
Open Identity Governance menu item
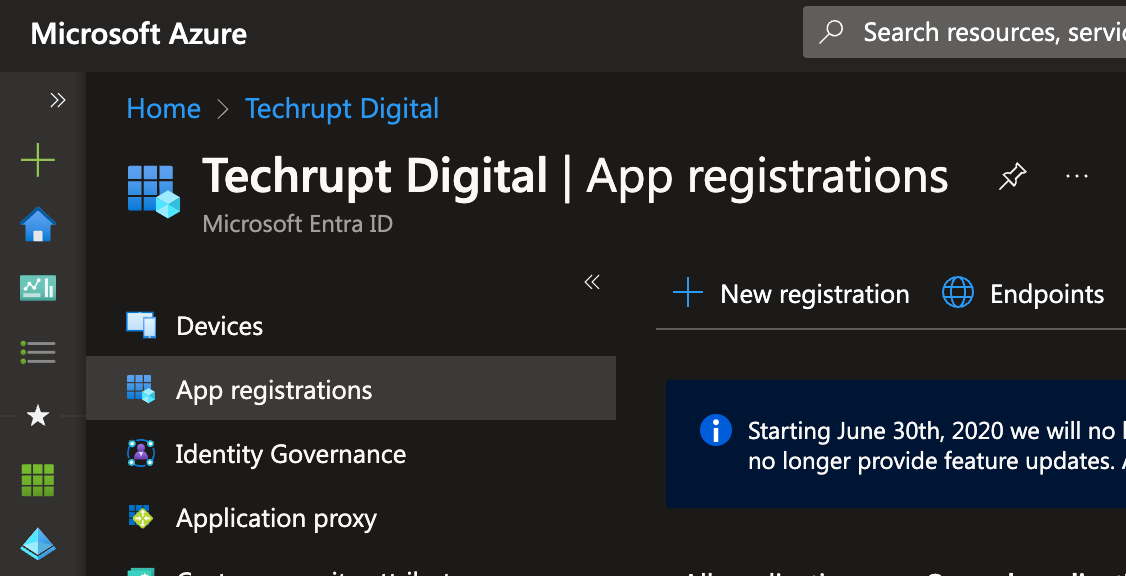(x=290, y=454)
